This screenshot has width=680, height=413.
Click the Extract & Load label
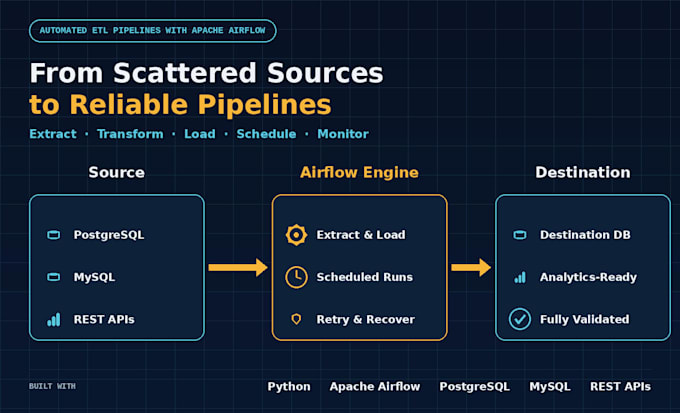point(361,235)
